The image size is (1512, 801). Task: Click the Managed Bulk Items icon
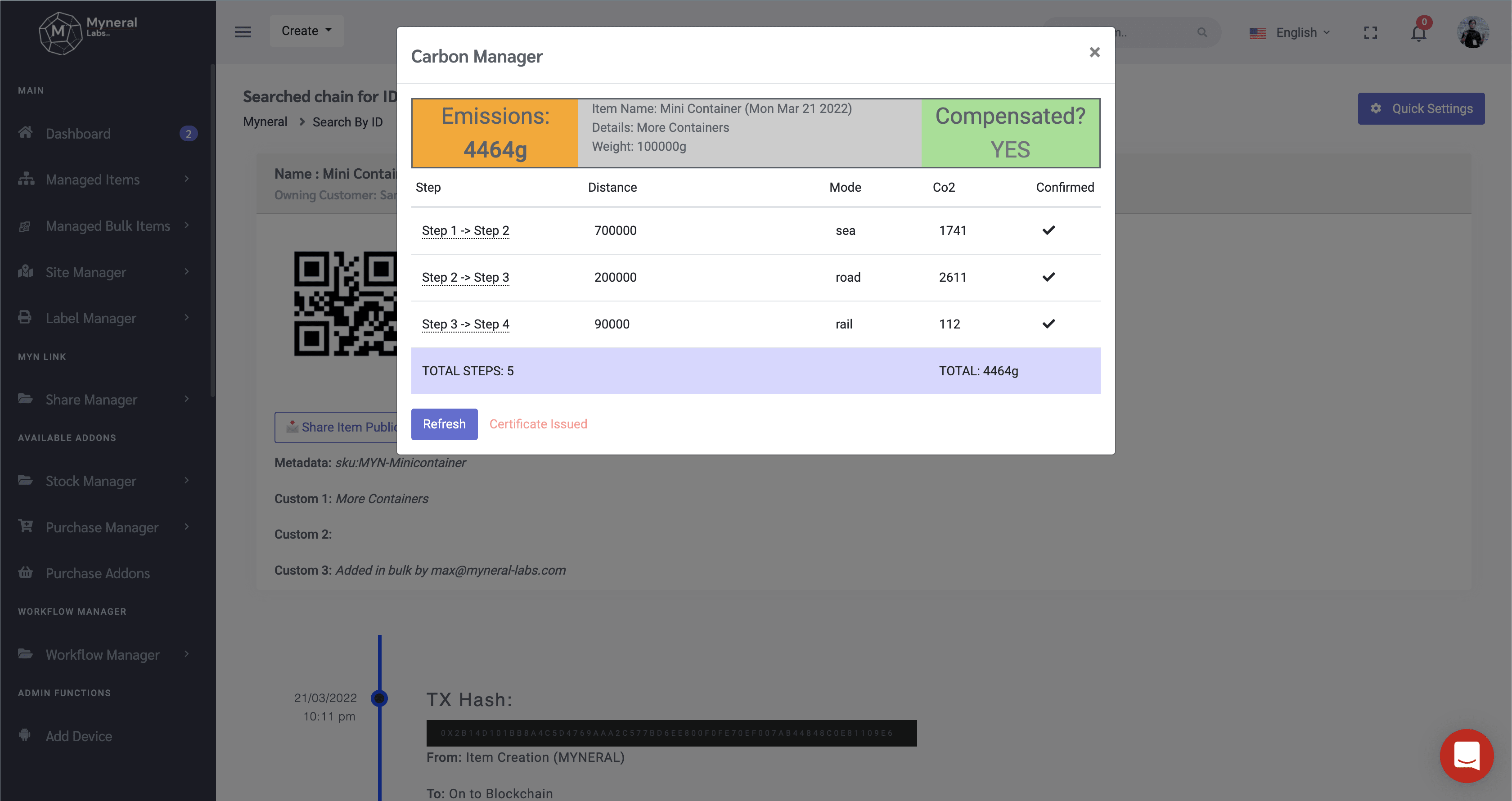tap(25, 226)
